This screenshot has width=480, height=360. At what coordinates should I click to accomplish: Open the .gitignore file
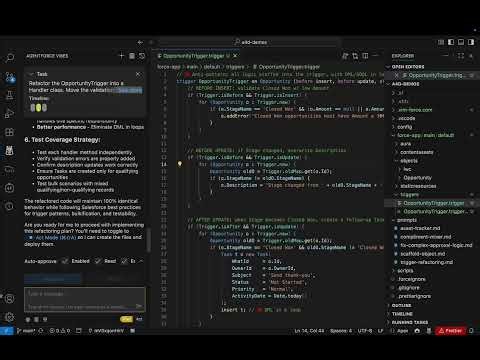[x=409, y=288]
